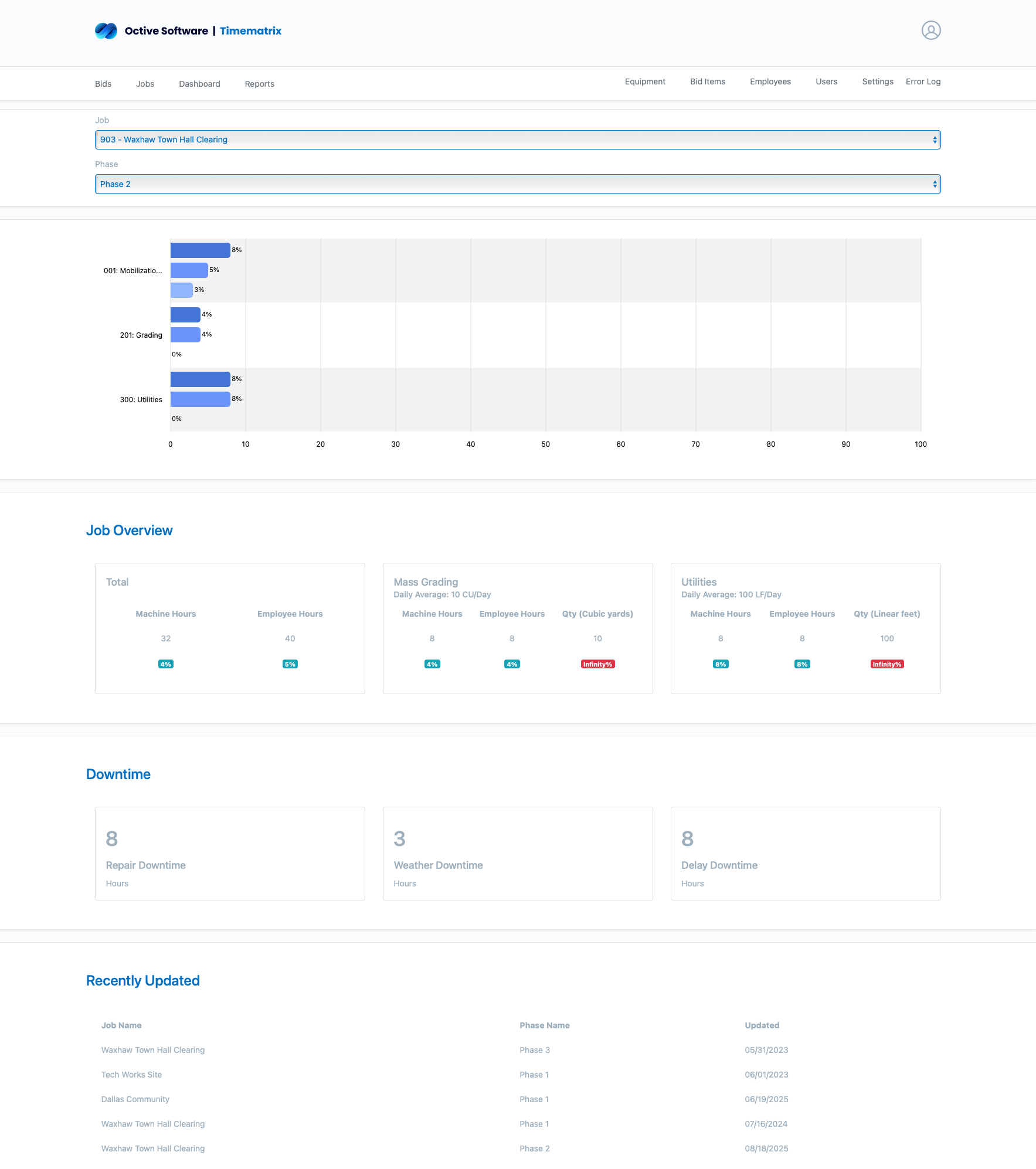Open the Job dropdown selector
Viewport: 1036px width, 1169px height.
click(517, 140)
